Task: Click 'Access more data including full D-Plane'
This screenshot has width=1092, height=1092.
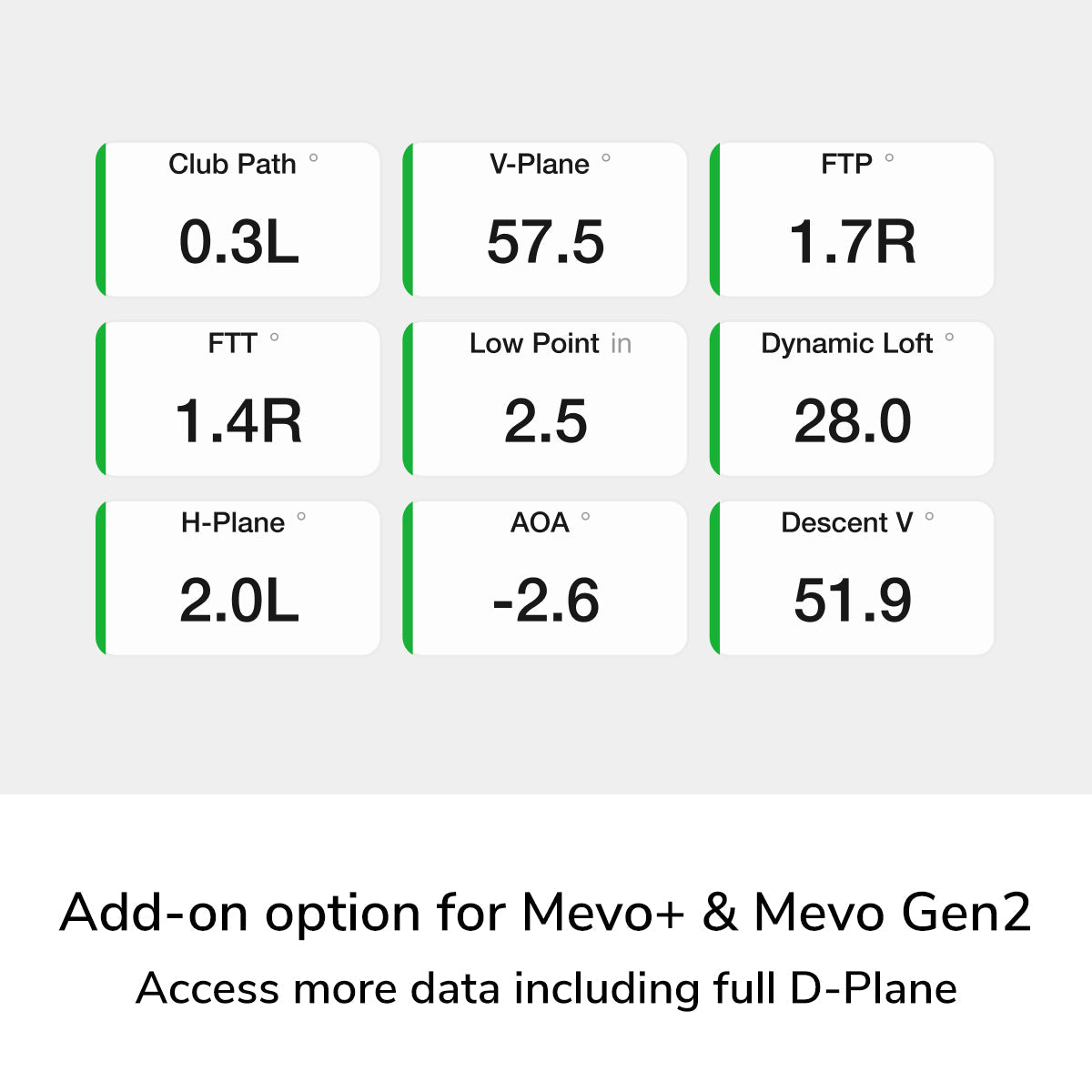Action: point(545,988)
